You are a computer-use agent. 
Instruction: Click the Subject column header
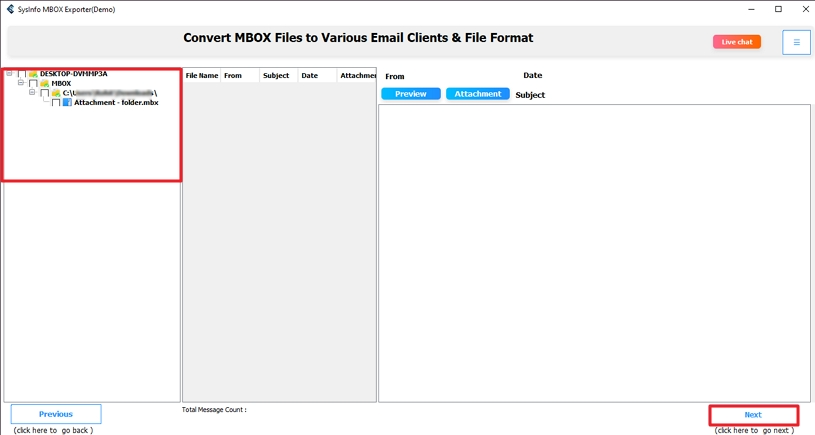(279, 75)
